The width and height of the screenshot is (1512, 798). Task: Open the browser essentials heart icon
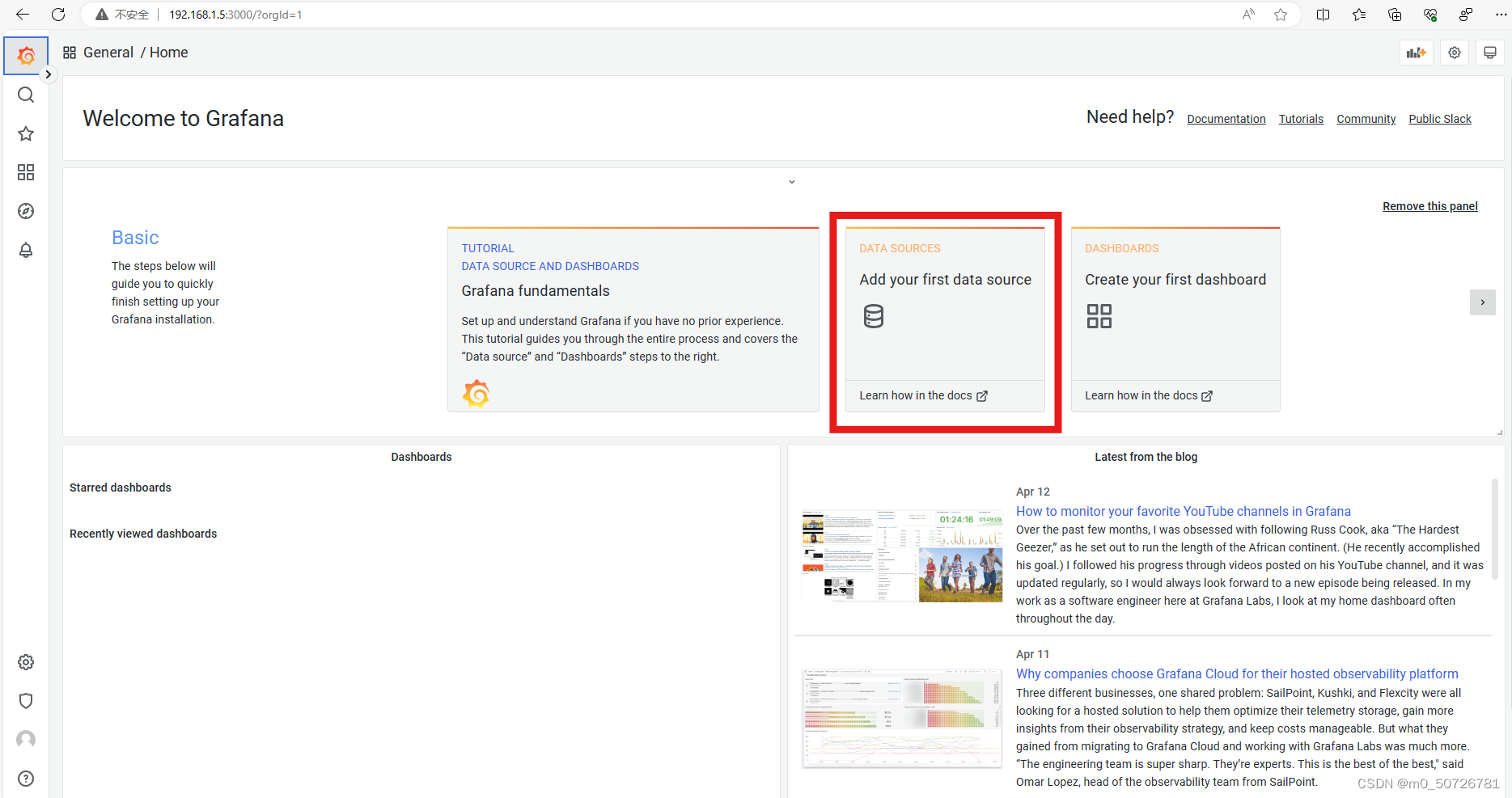[1430, 15]
